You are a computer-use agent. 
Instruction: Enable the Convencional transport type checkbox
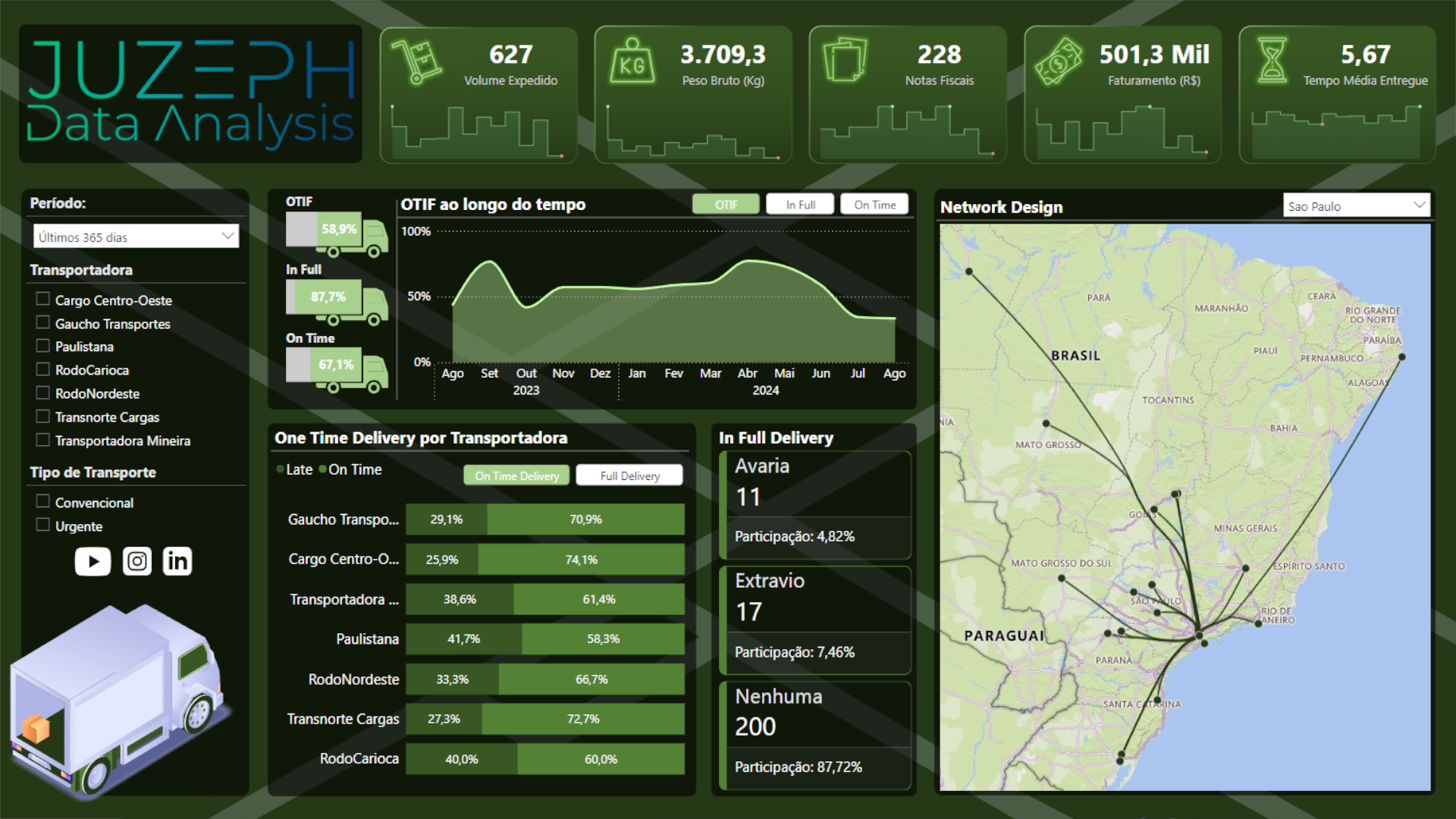(43, 501)
